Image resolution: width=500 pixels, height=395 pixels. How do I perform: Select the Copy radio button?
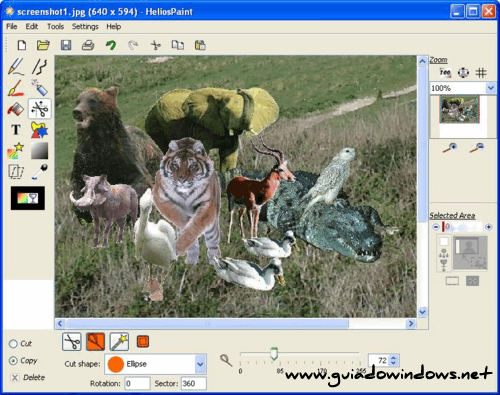click(x=13, y=361)
